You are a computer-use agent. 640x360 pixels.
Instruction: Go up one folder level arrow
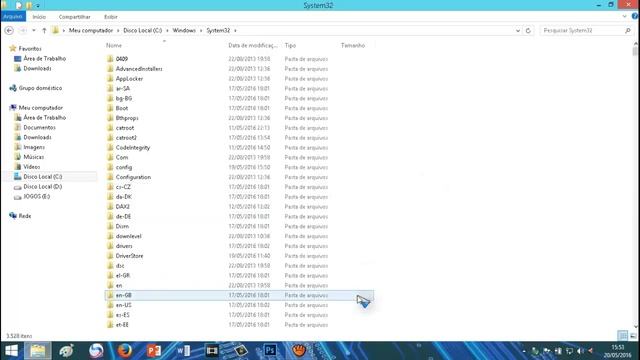point(44,31)
